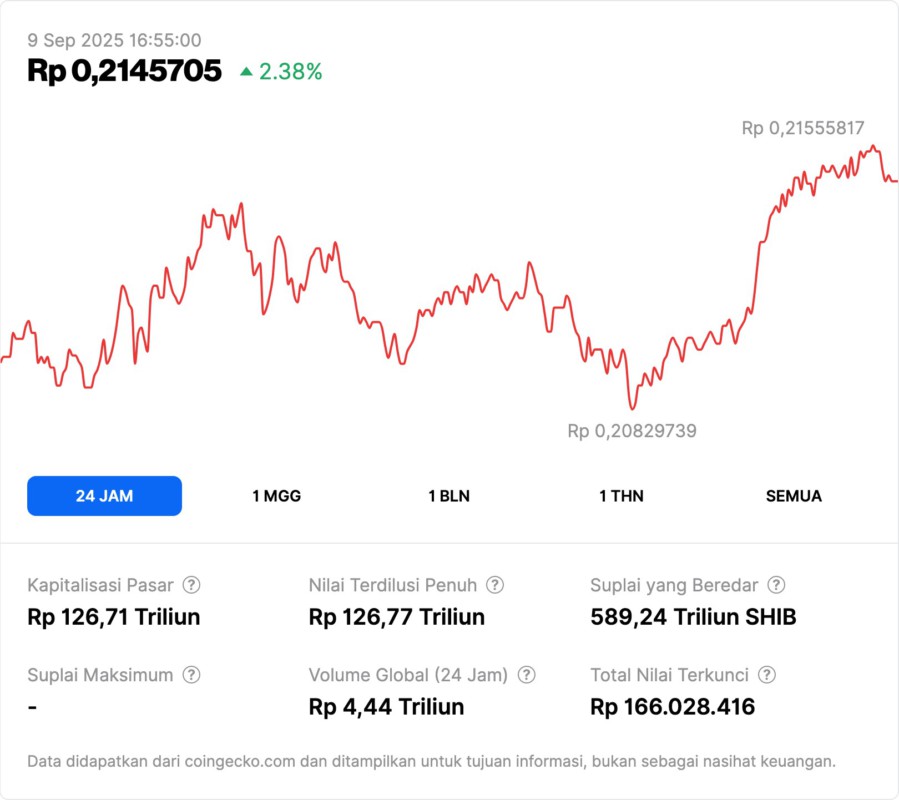This screenshot has height=800, width=899.
Task: Click info icon next to Suplai yang Beredar
Action: (776, 585)
